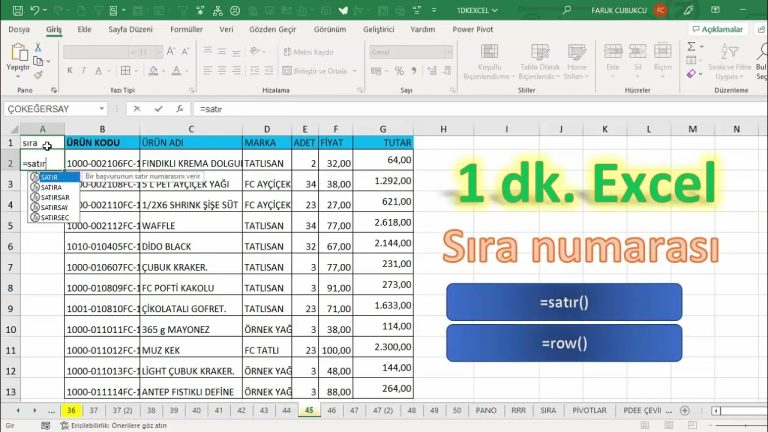
Task: Switch to sheet tab 46
Action: [x=332, y=410]
